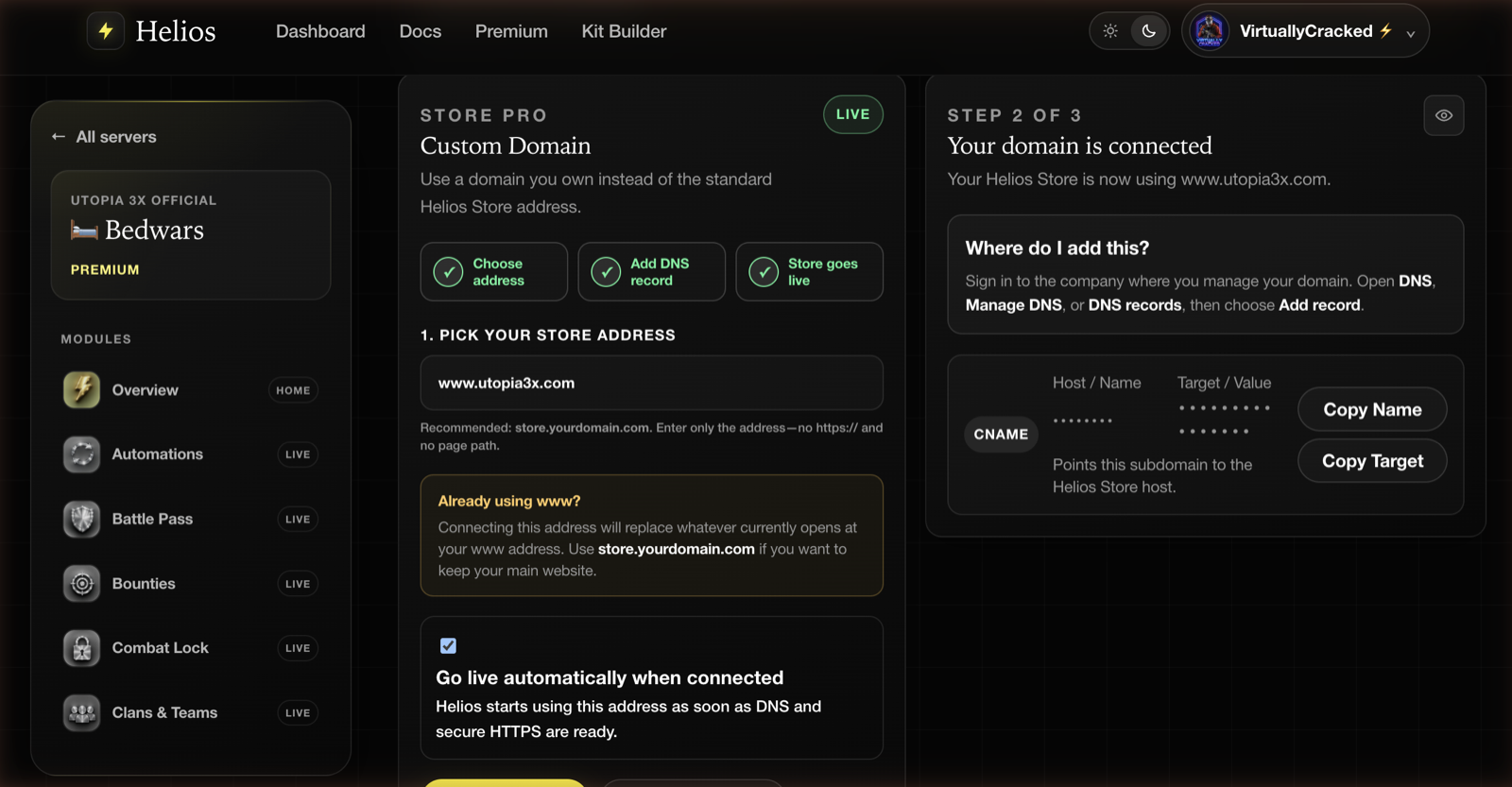Toggle the eye icon to reveal DNS values
Image resolution: width=1512 pixels, height=787 pixels.
[1444, 115]
